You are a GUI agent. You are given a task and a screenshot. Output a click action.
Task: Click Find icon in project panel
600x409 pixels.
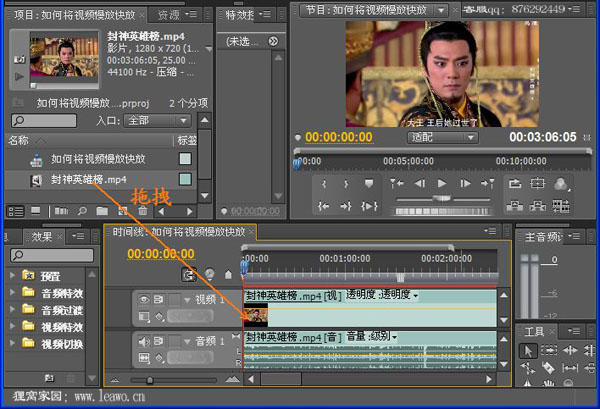[x=82, y=211]
